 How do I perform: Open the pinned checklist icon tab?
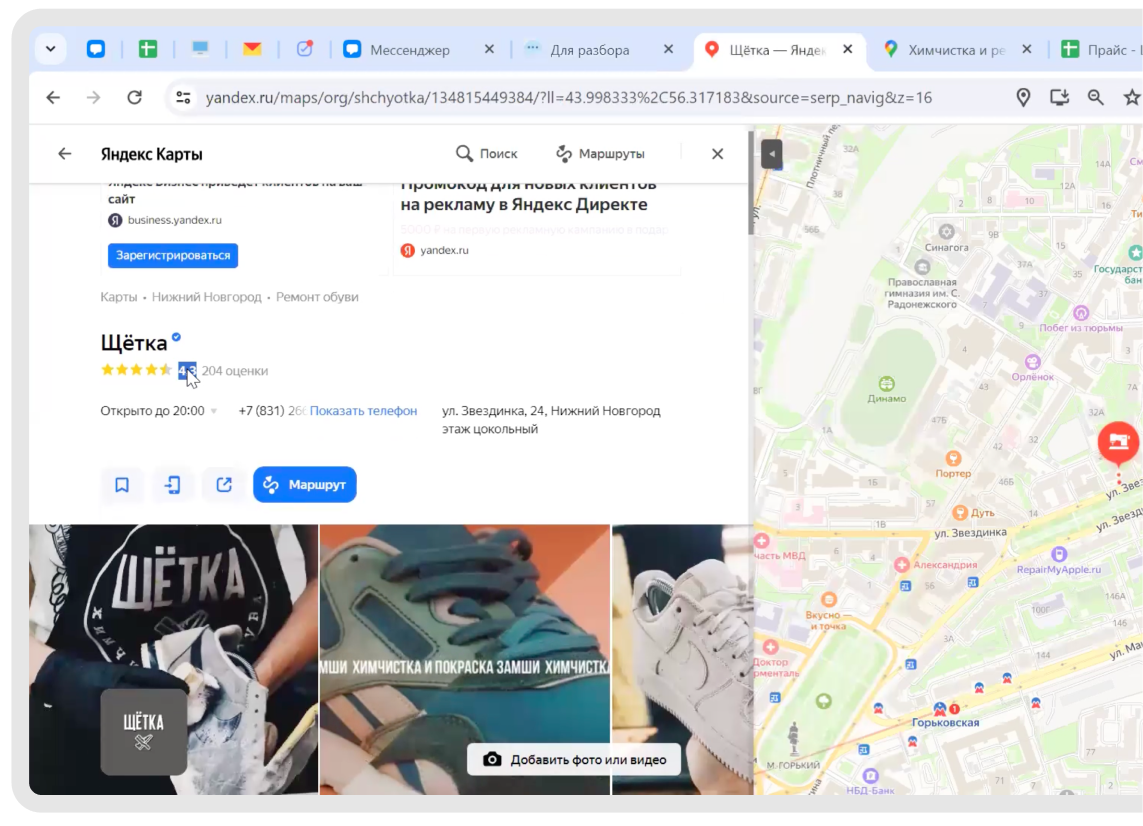(x=304, y=50)
